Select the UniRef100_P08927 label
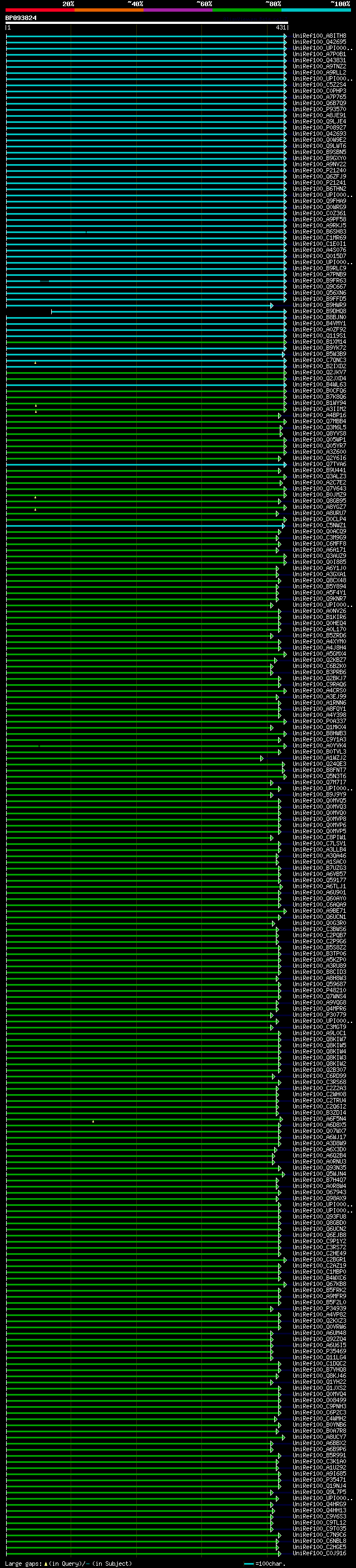This screenshot has height=1568, width=356. (x=319, y=128)
